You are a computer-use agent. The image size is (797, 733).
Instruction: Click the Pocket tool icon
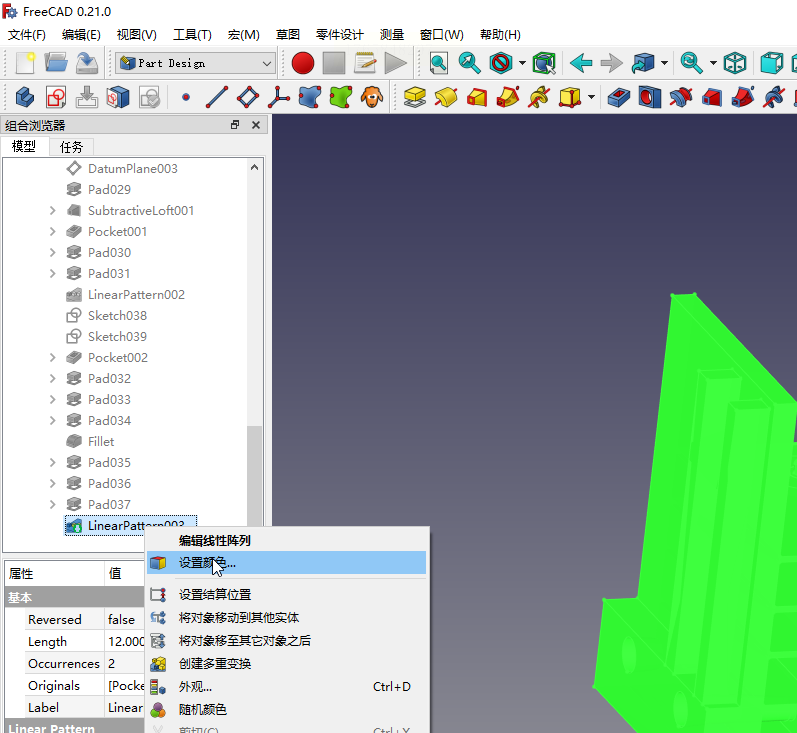point(619,98)
